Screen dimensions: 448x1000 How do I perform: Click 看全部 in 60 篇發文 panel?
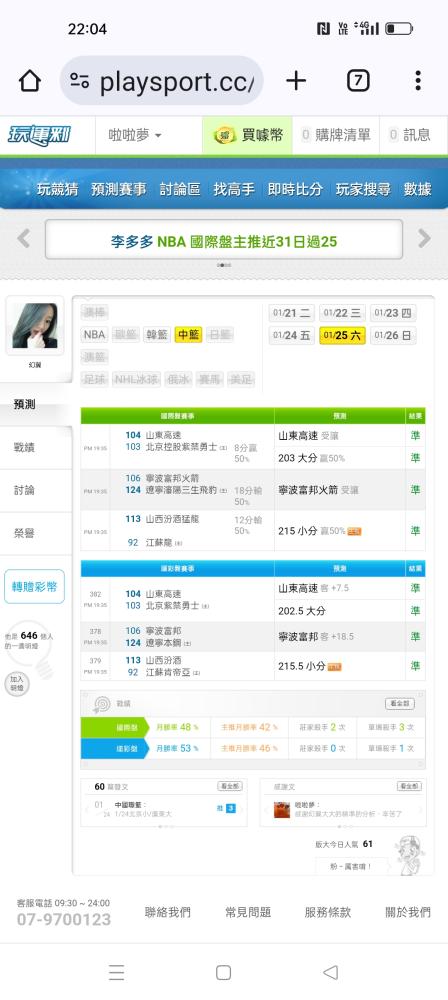(x=230, y=786)
